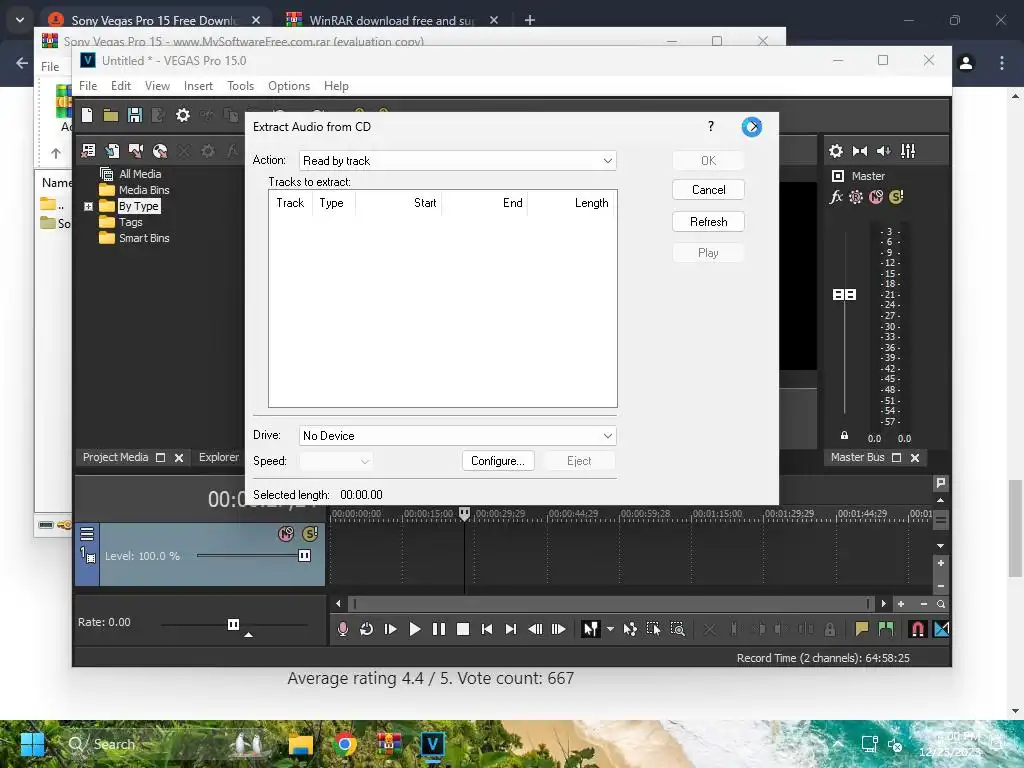
Task: Open the File menu in VEGAS
Action: coord(88,86)
